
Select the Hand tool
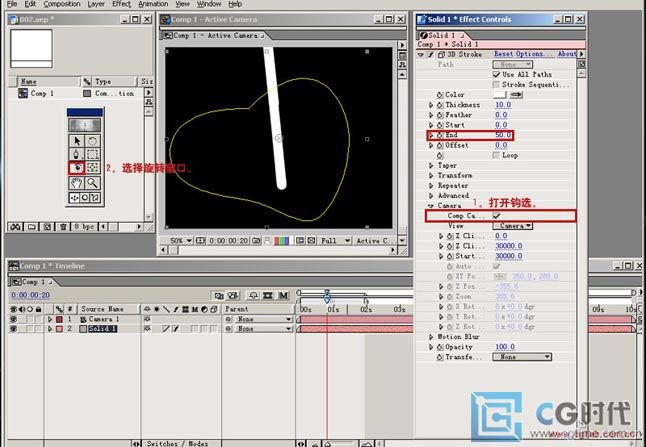pos(77,183)
